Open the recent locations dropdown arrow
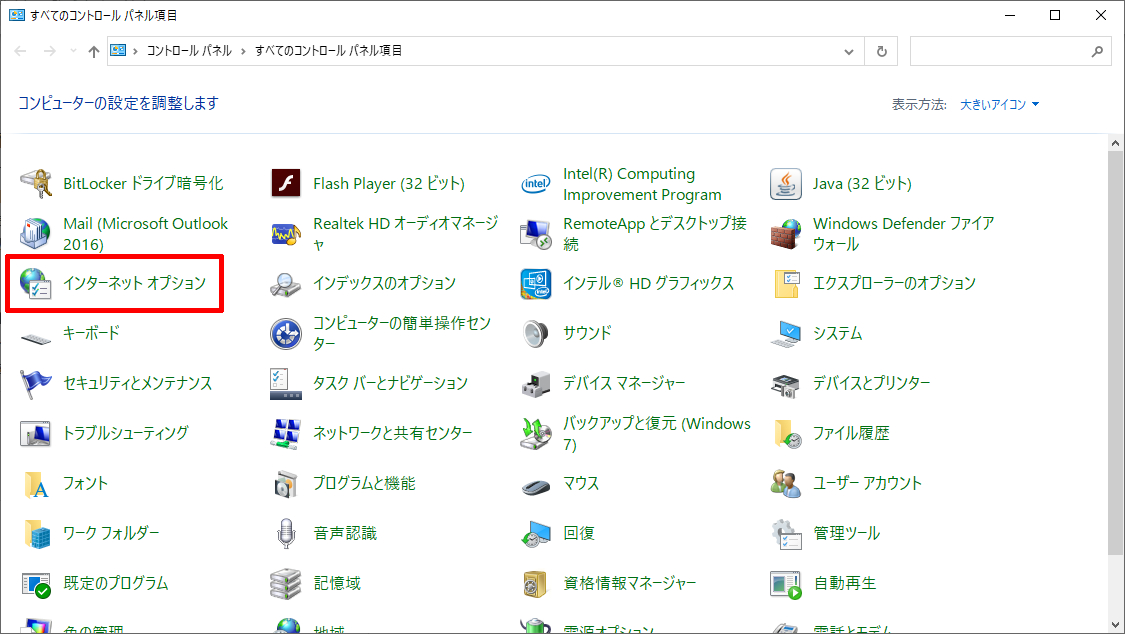Viewport: 1125px width, 634px height. coord(73,51)
